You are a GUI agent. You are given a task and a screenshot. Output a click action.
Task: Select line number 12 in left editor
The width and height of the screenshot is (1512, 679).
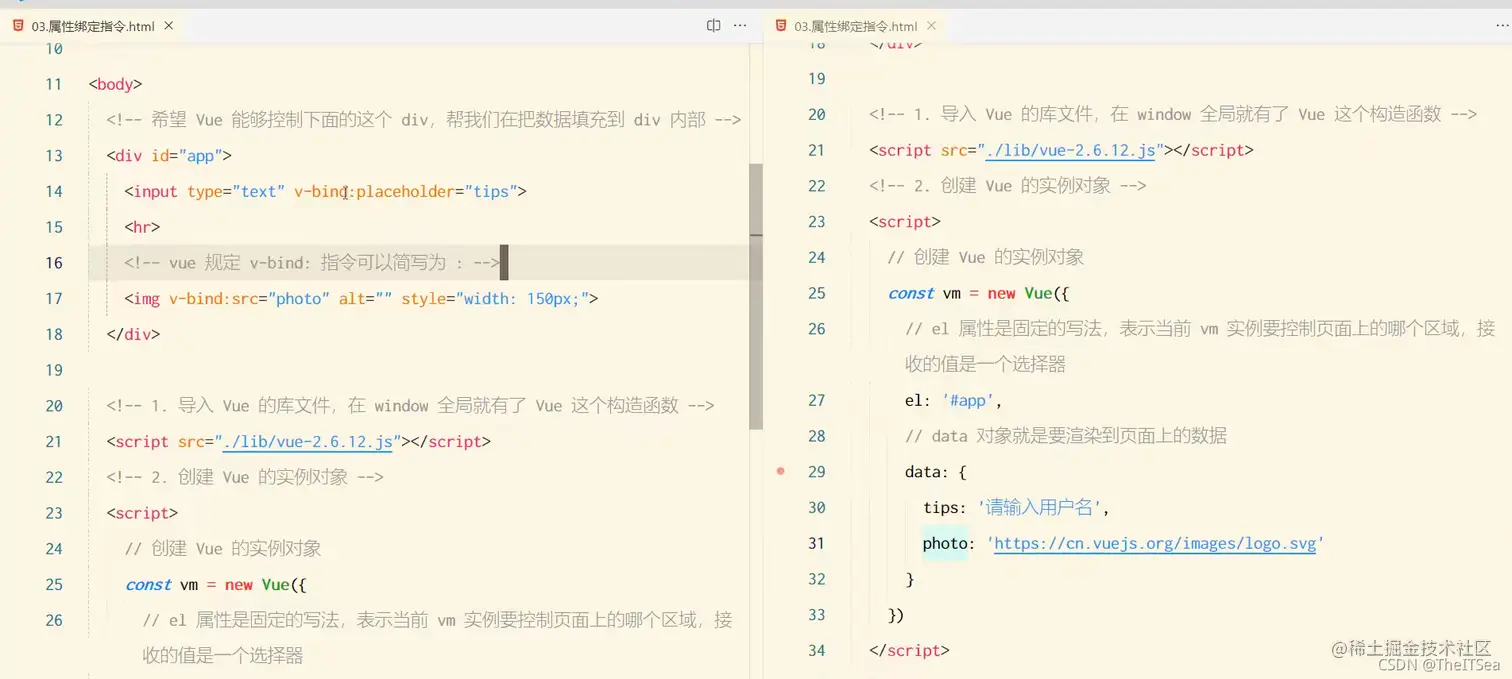click(54, 120)
